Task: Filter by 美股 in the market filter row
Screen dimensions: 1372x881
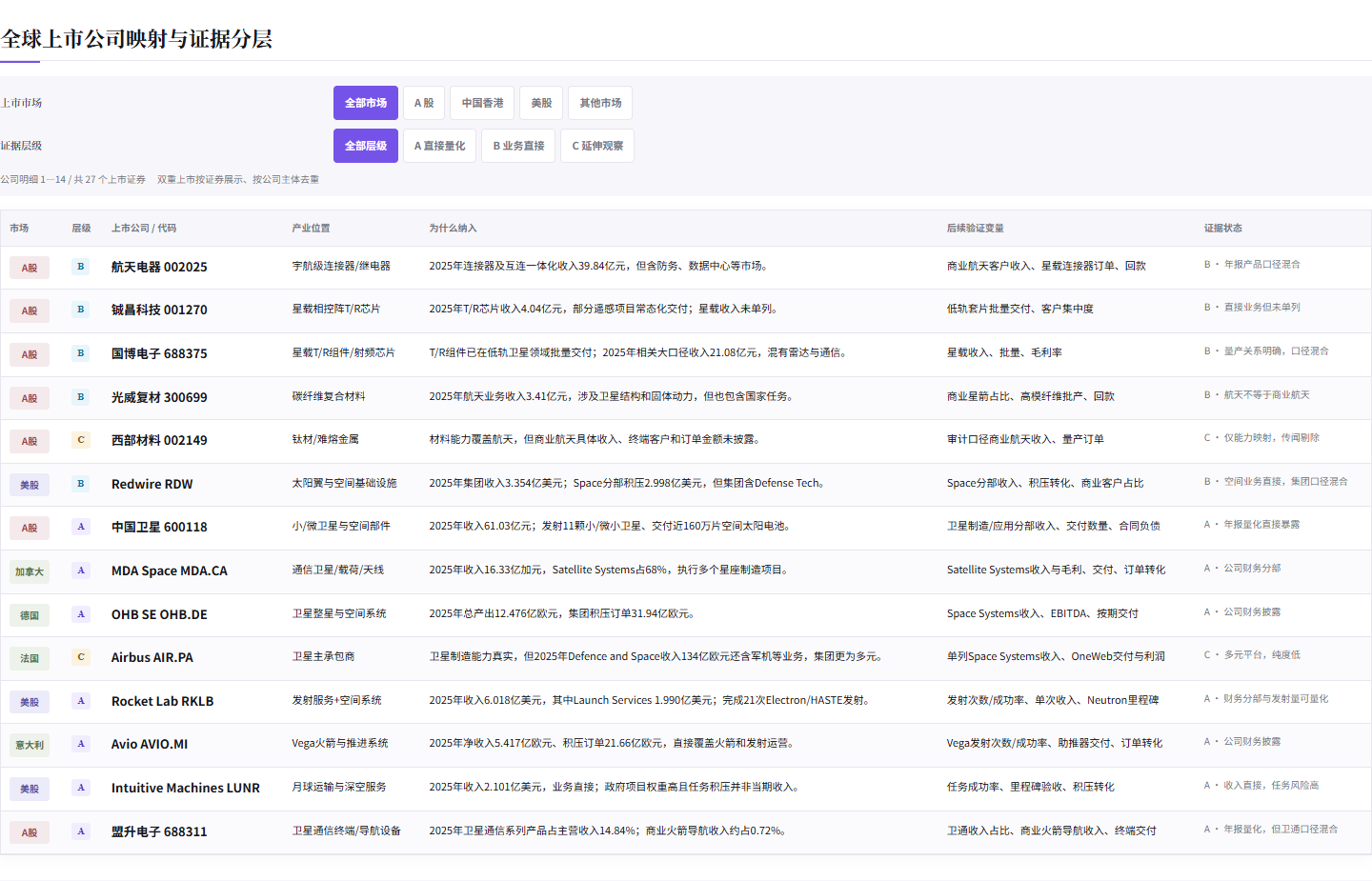Action: click(x=541, y=103)
